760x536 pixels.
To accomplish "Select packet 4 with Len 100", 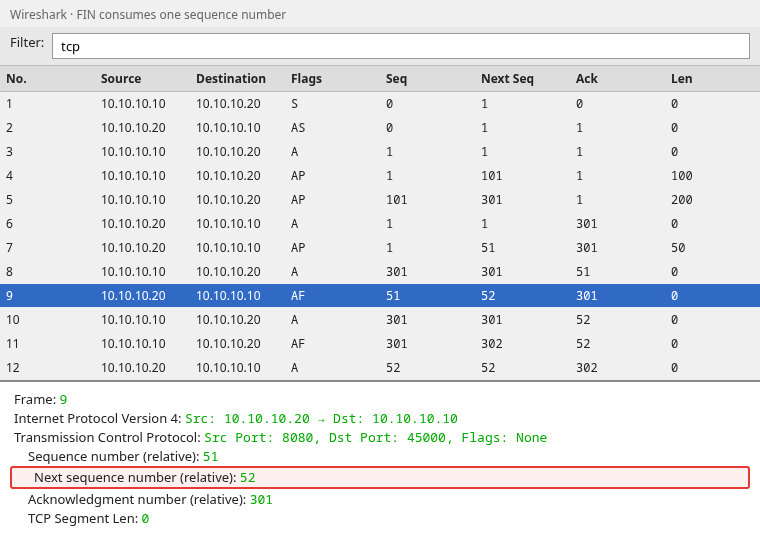I will [x=380, y=175].
